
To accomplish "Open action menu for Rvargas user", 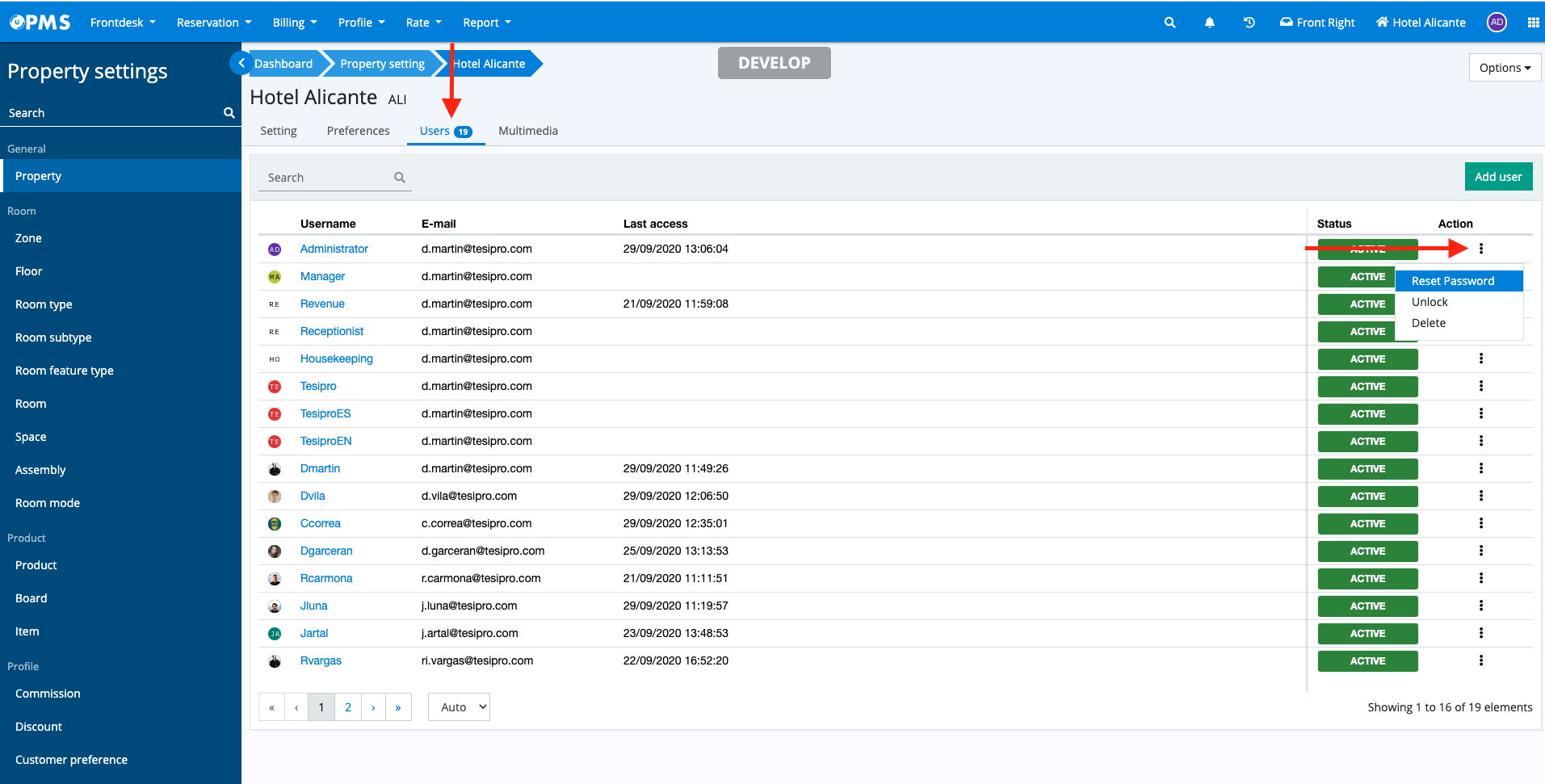I will tap(1480, 660).
